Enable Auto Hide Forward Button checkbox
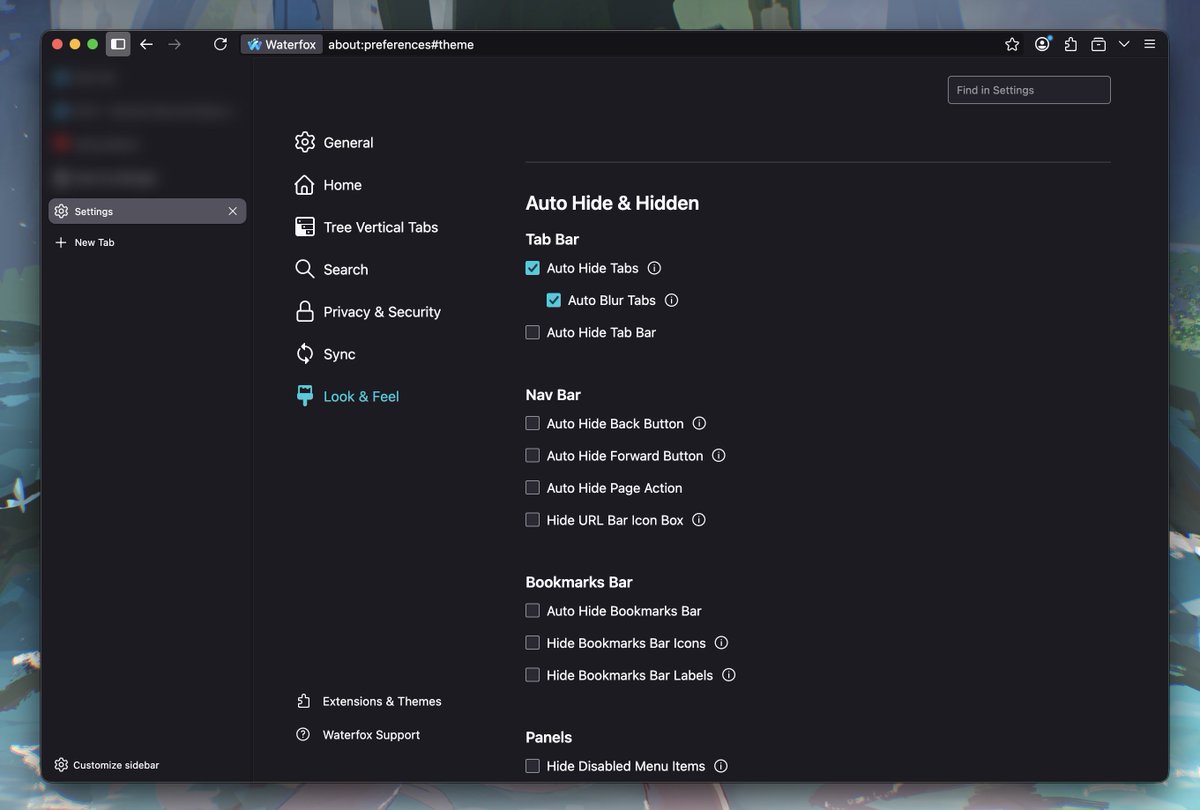The height and width of the screenshot is (810, 1200). tap(533, 455)
